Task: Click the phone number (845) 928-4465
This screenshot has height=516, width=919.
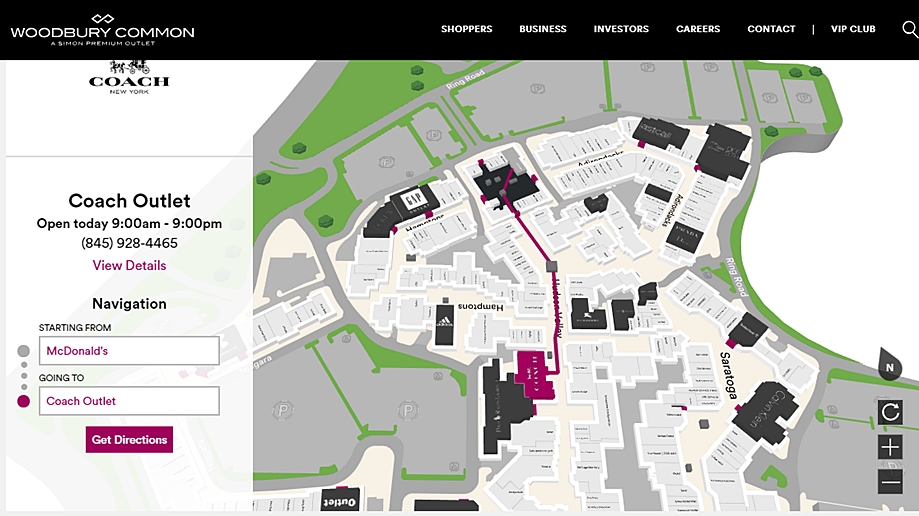Action: click(129, 243)
